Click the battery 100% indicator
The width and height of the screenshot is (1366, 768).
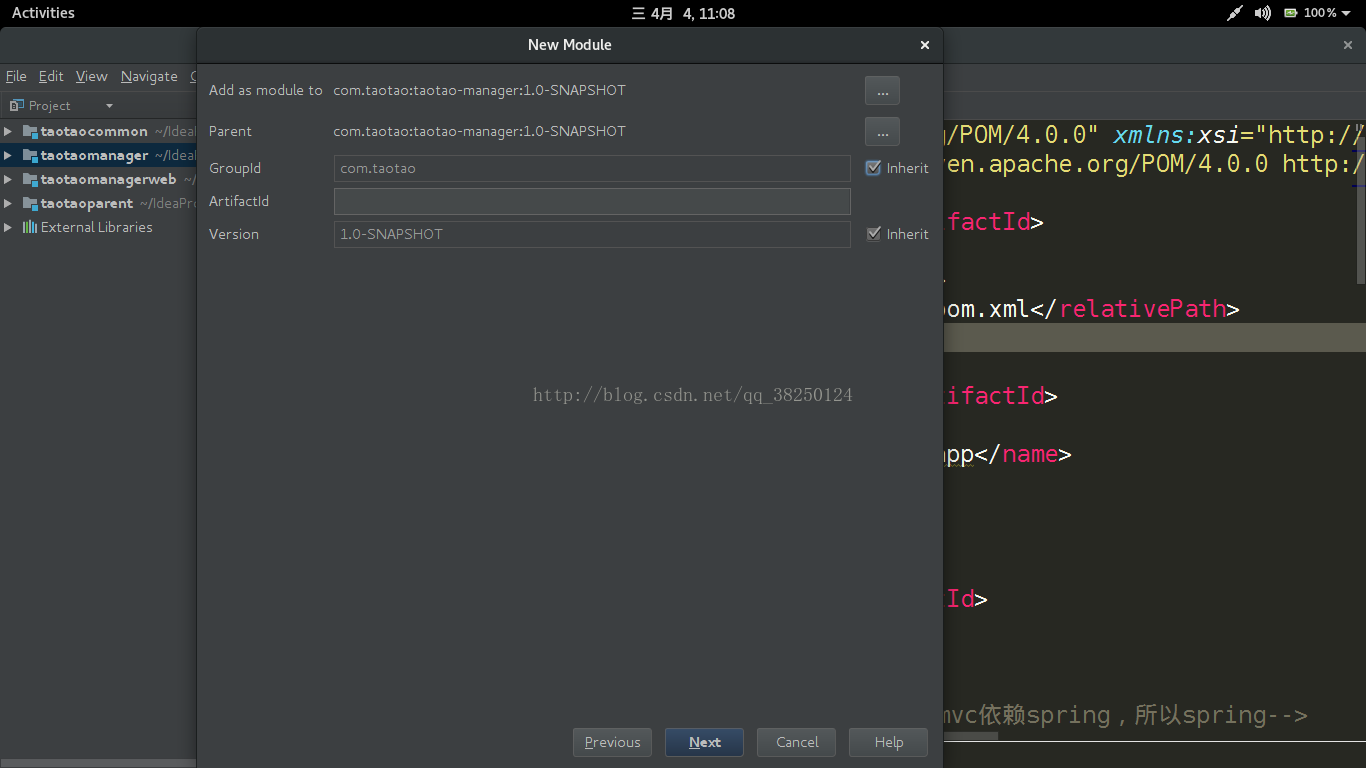(x=1310, y=13)
